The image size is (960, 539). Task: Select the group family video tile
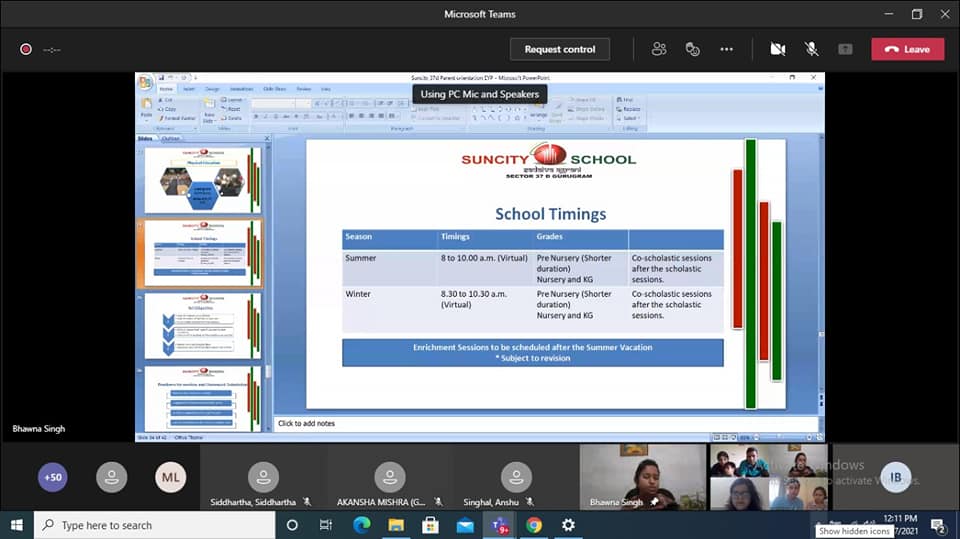[768, 477]
